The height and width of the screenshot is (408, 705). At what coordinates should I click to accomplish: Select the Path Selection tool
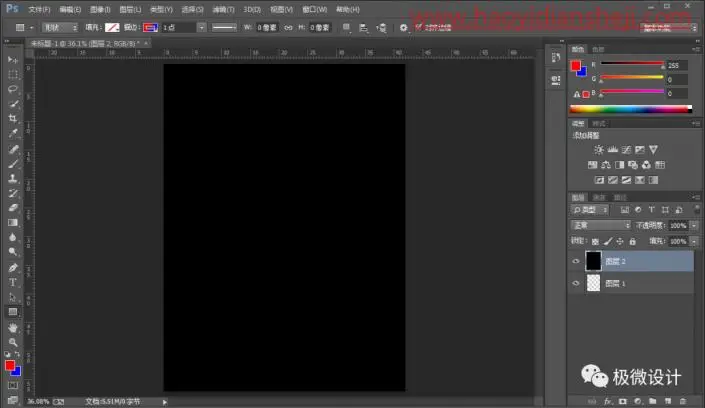click(13, 297)
